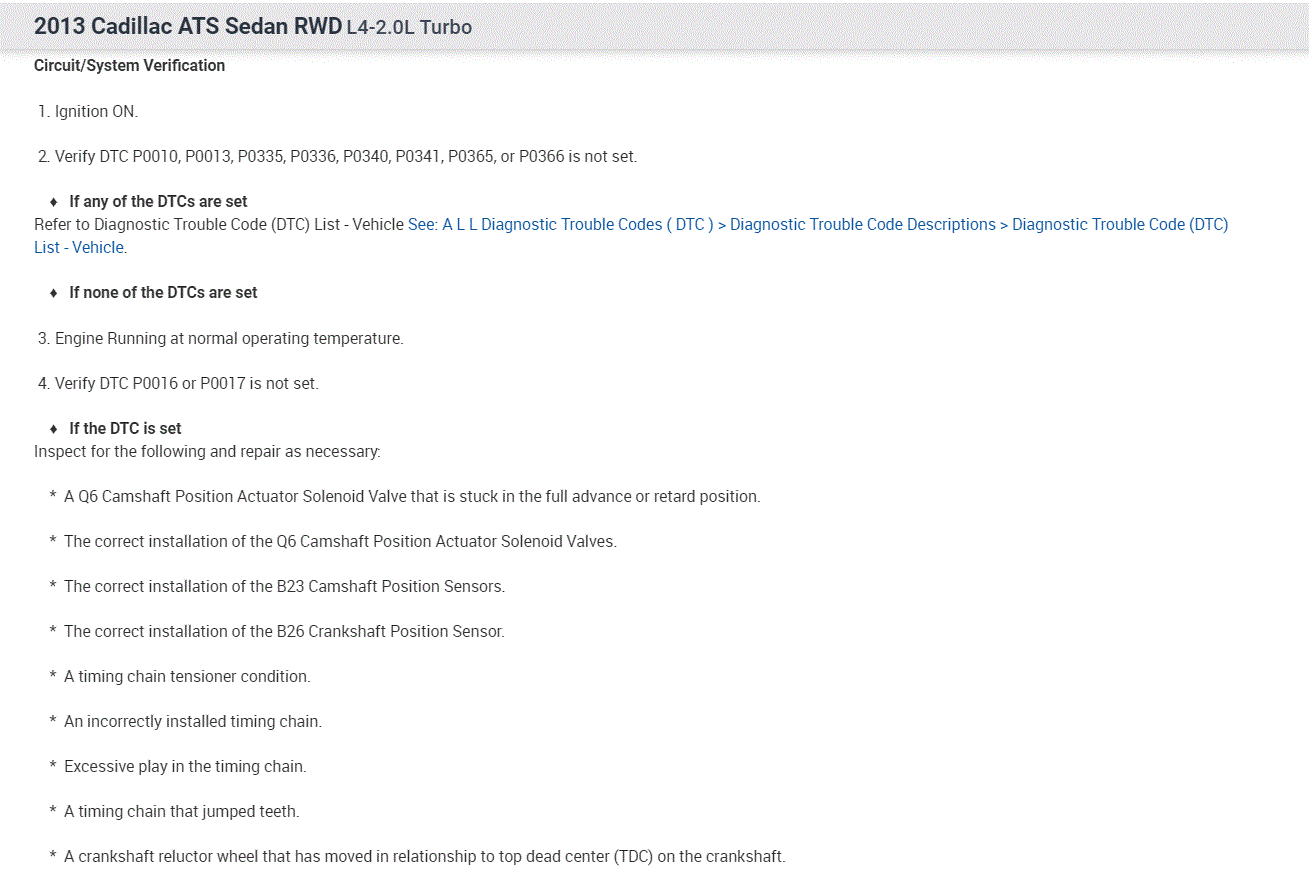The width and height of the screenshot is (1309, 885).
Task: Click the L4-2.0L Turbo engine label
Action: [409, 28]
